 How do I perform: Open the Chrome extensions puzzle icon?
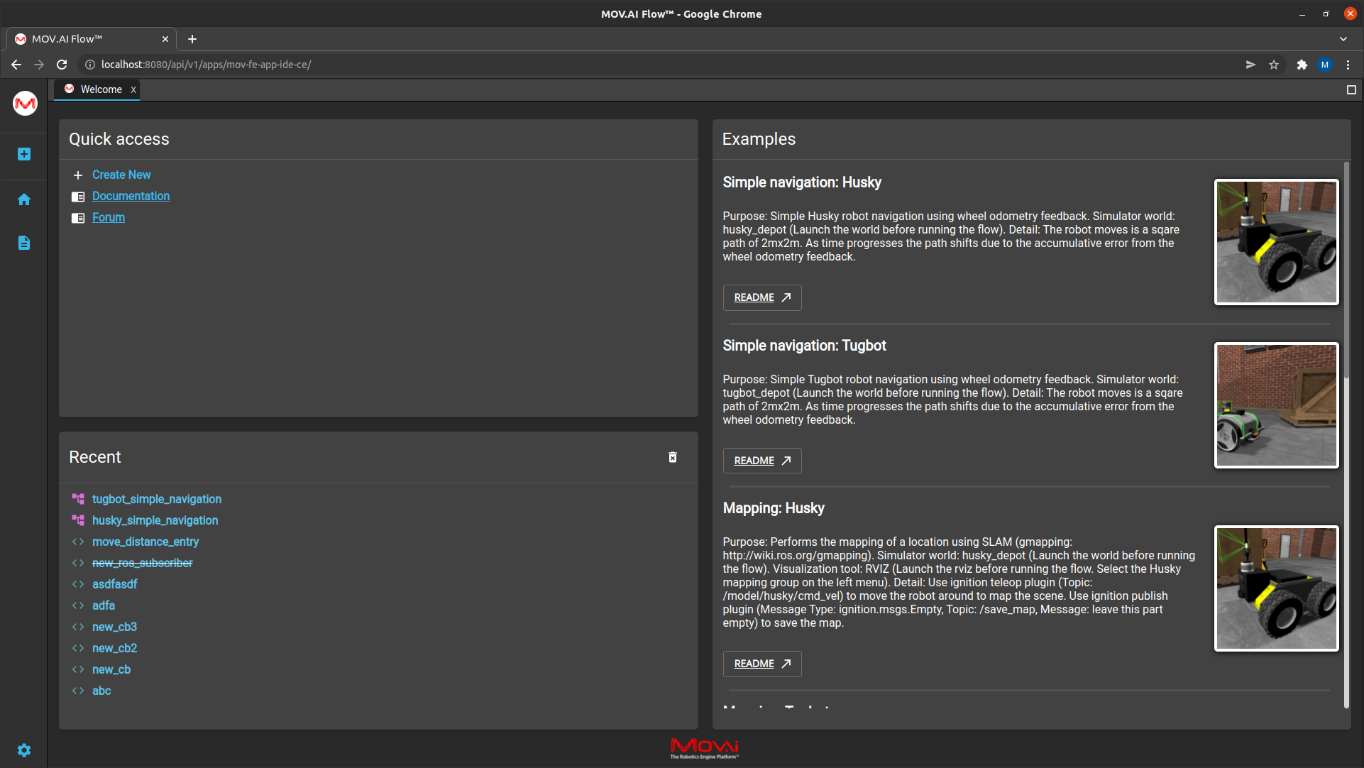(x=1302, y=64)
